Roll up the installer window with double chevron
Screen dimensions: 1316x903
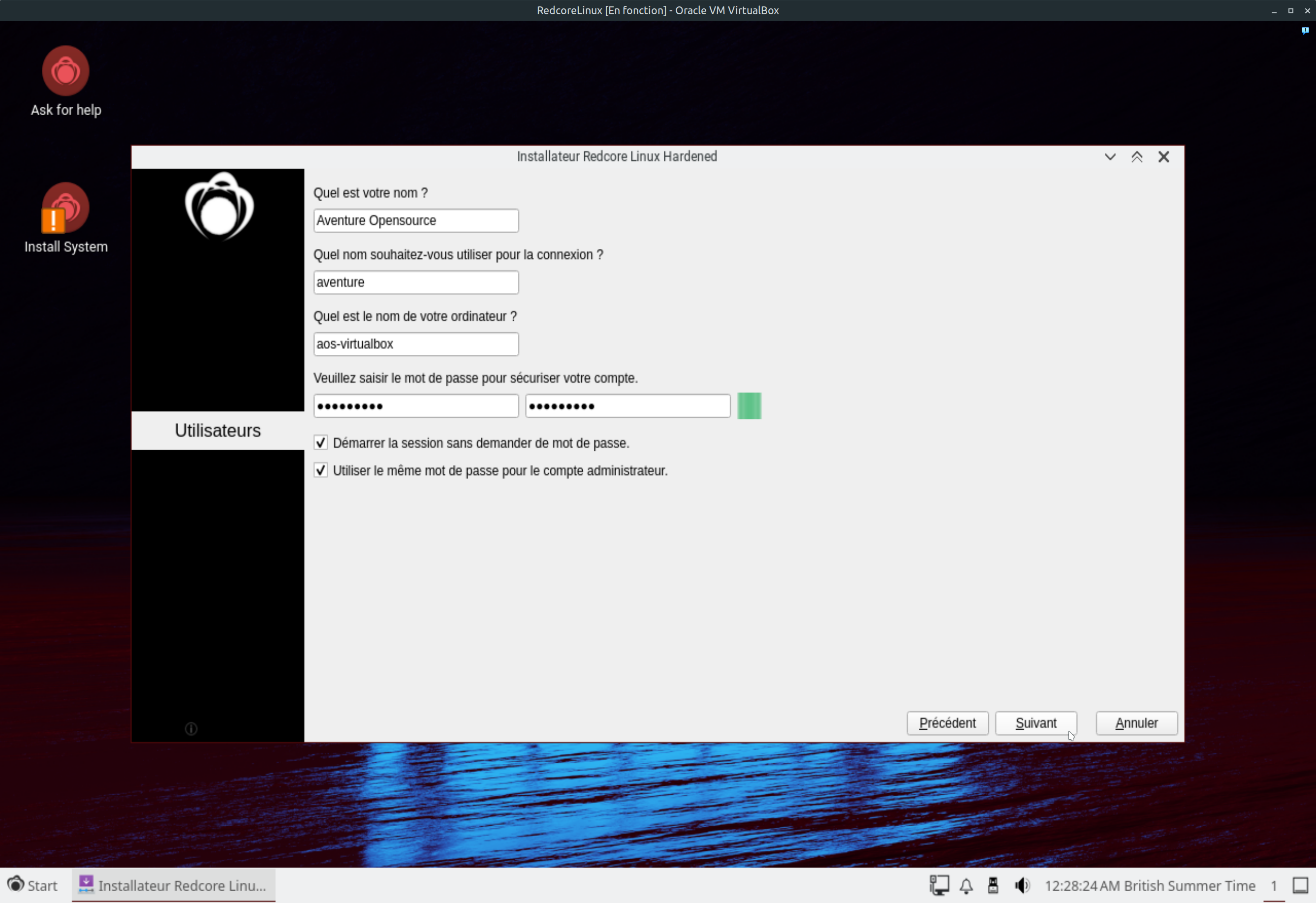pyautogui.click(x=1136, y=157)
